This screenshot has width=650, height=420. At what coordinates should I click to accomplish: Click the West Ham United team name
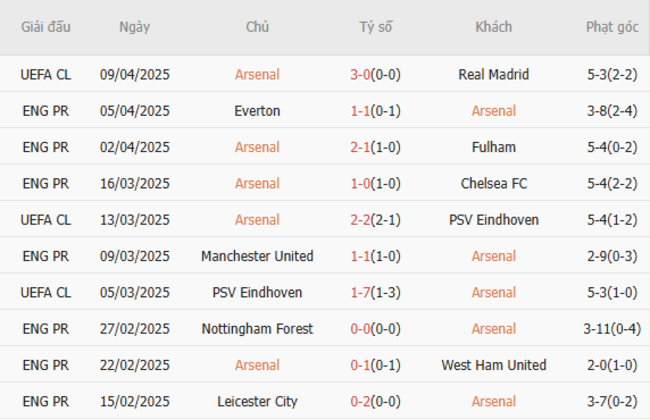[493, 365]
